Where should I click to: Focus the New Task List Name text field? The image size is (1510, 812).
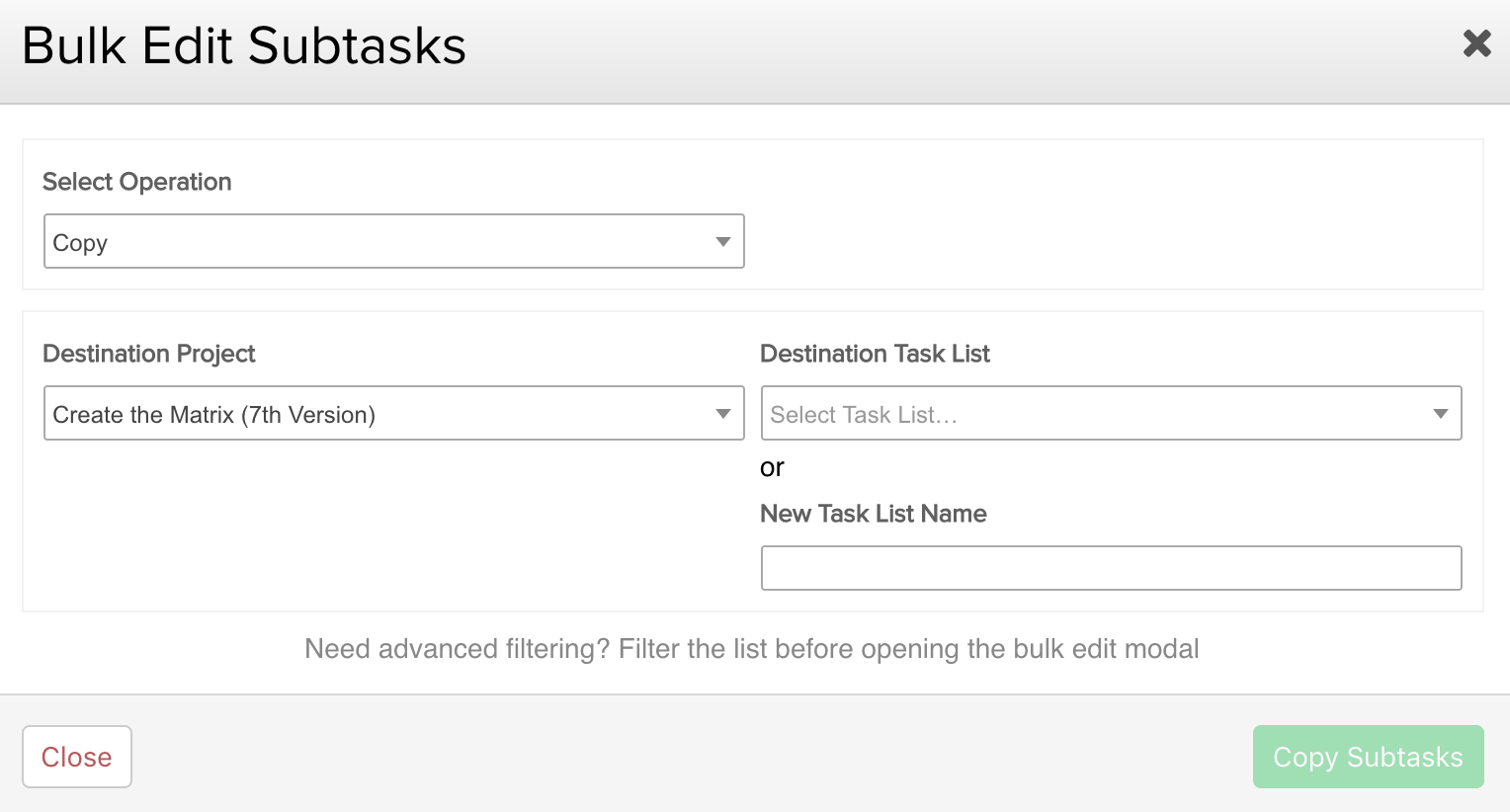(1111, 568)
